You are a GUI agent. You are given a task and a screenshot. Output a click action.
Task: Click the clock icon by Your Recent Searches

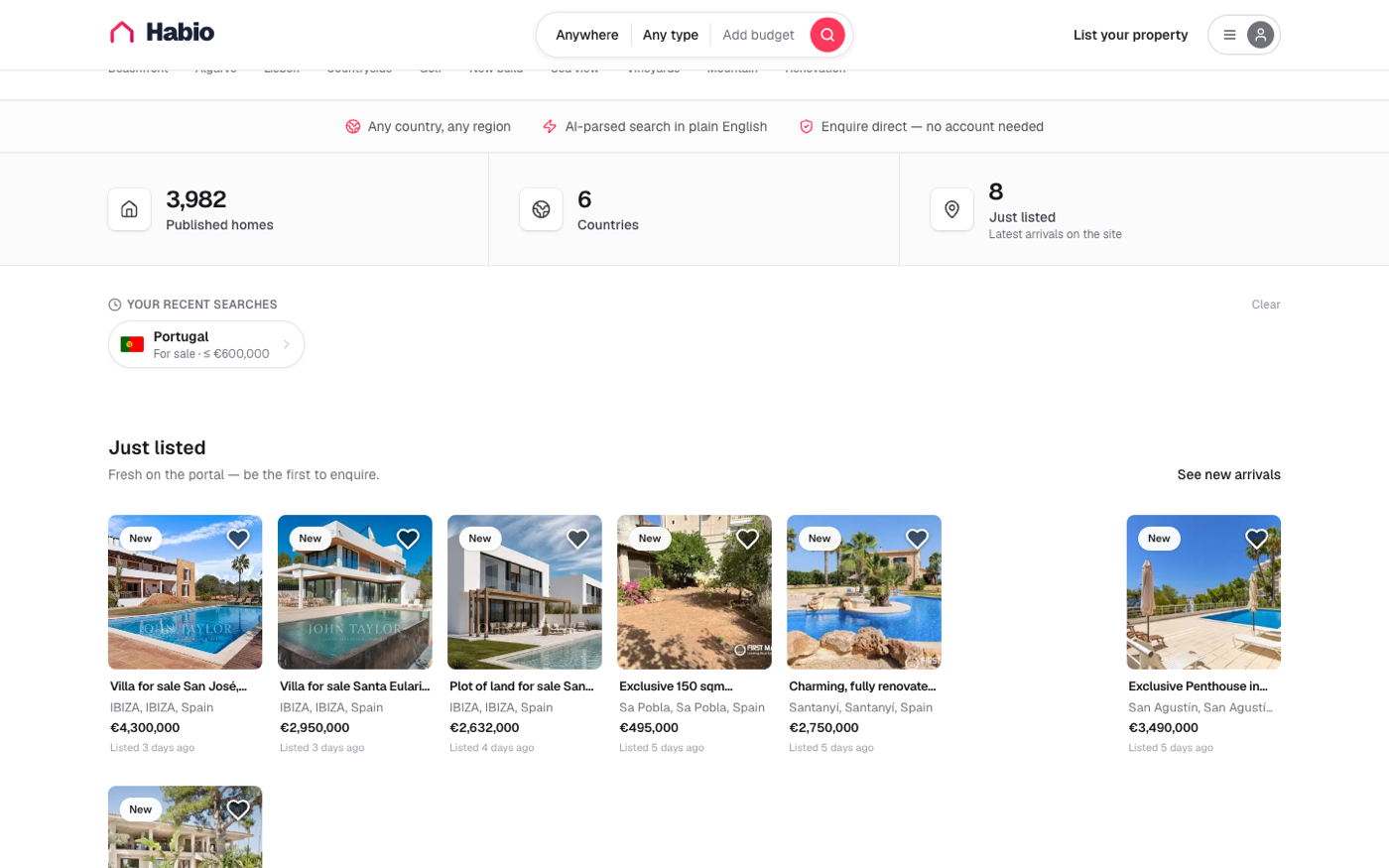115,305
